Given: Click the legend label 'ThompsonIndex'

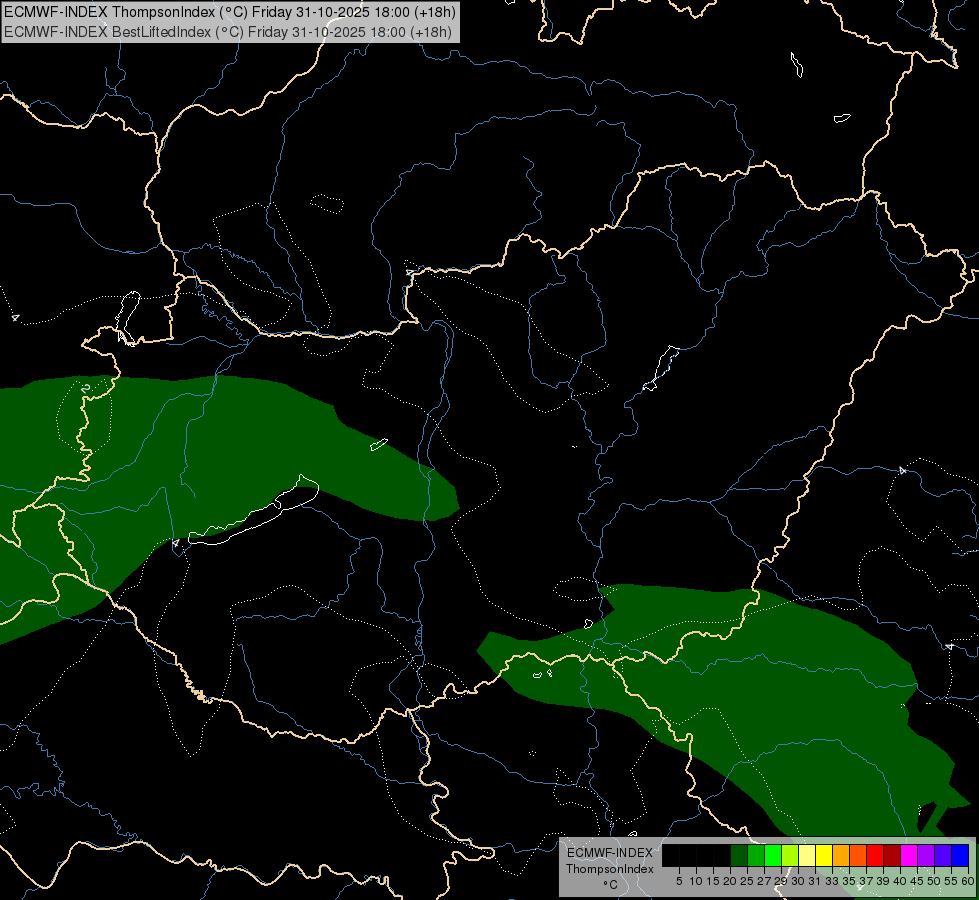Looking at the screenshot, I should tap(610, 869).
